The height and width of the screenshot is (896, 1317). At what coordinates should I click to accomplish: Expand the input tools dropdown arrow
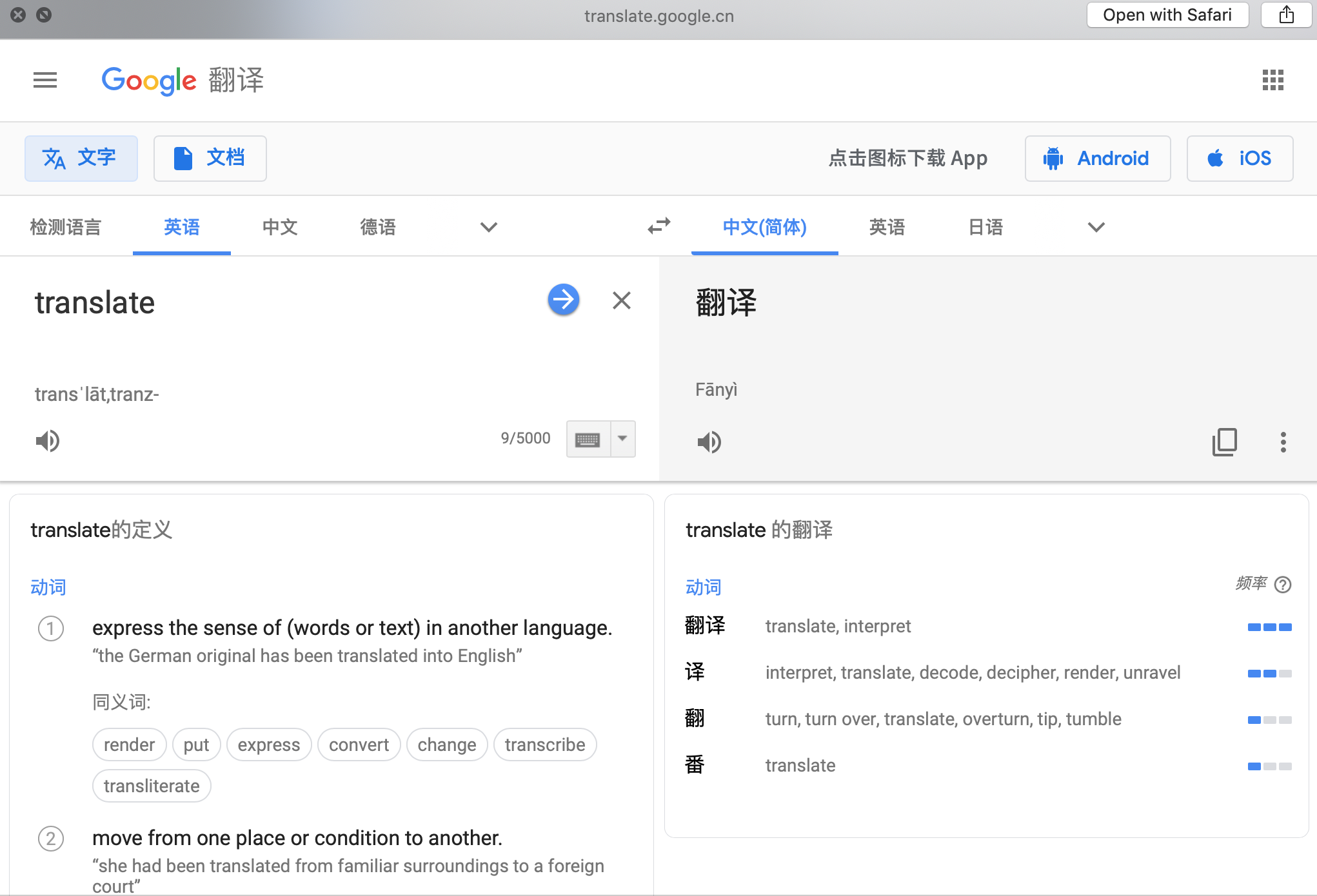point(622,439)
